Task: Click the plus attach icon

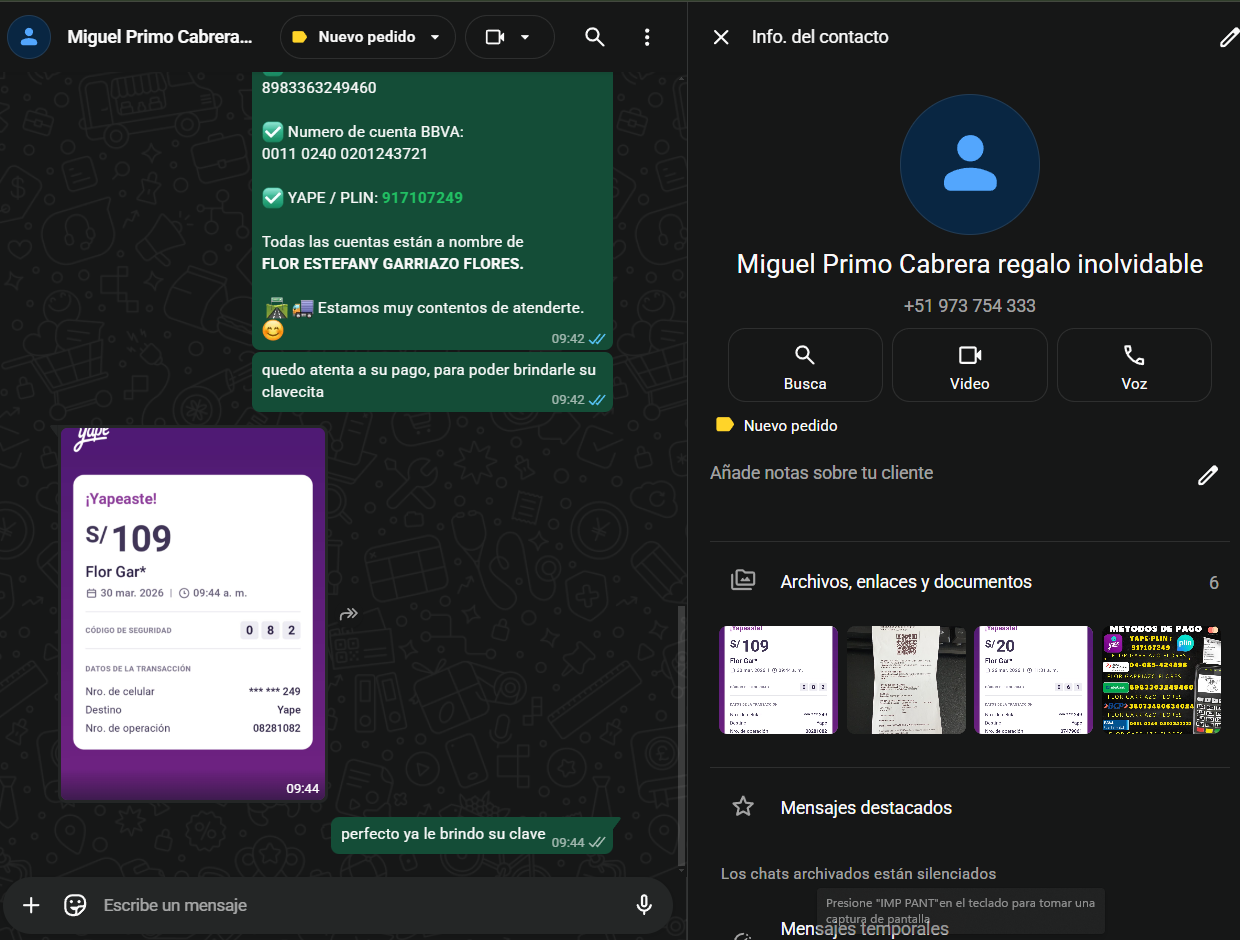Action: coord(31,905)
